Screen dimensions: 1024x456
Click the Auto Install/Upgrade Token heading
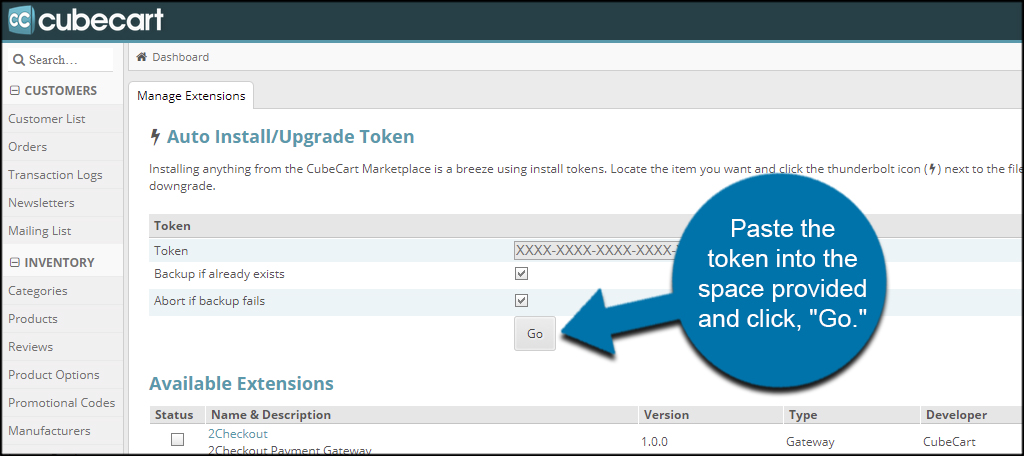[x=291, y=137]
